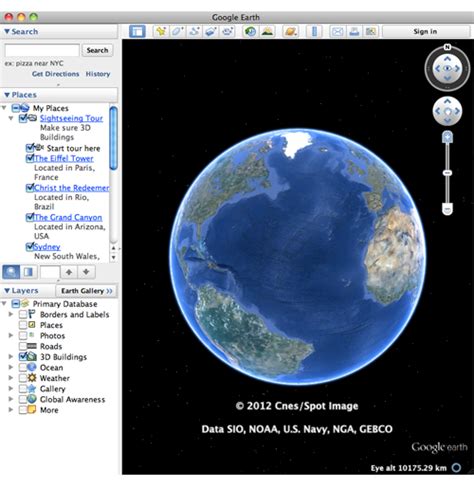Uncheck the Sightseeing Tour checkbox
This screenshot has width=474, height=488.
pos(23,118)
